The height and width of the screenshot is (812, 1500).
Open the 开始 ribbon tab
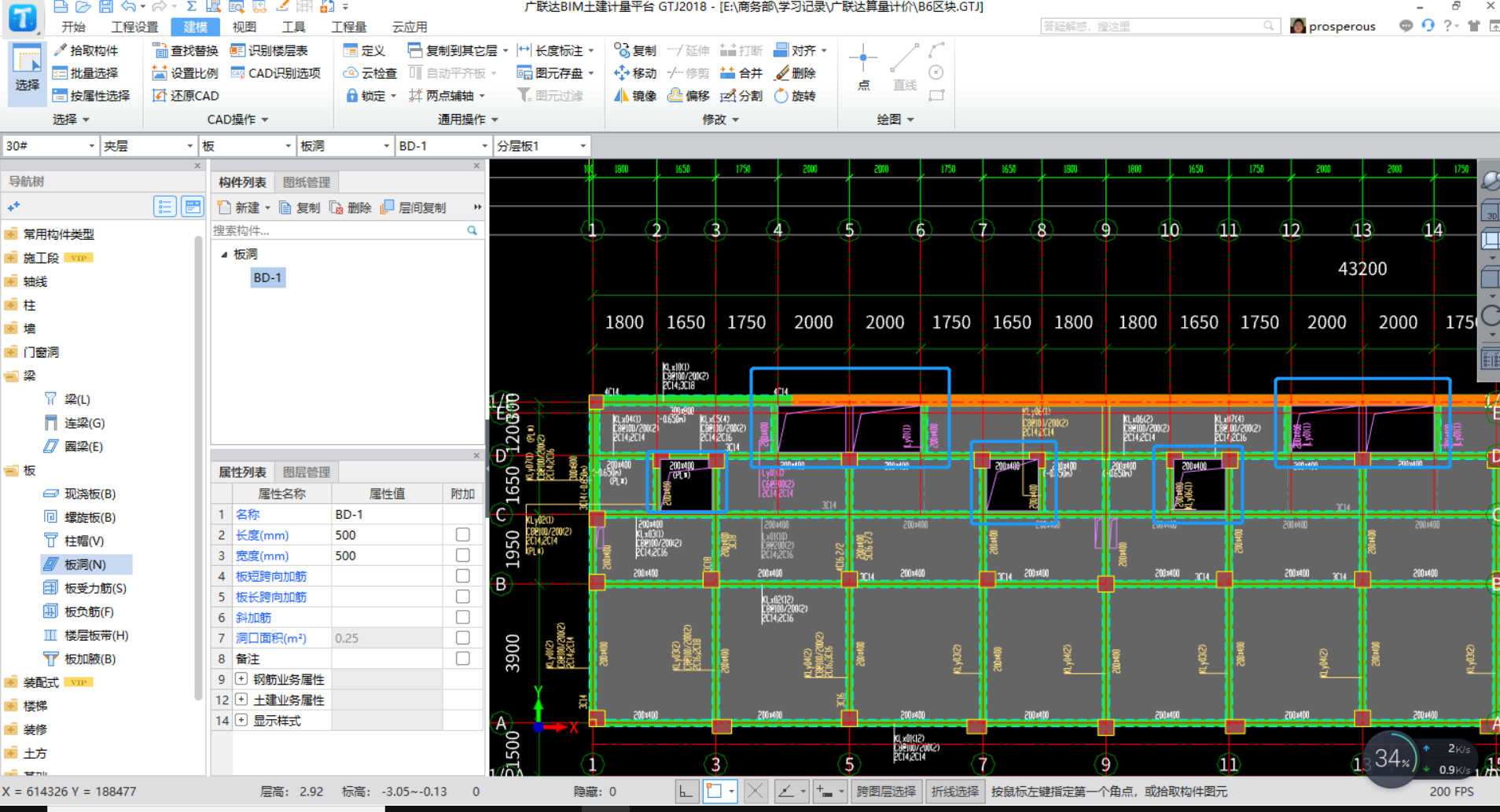(73, 27)
